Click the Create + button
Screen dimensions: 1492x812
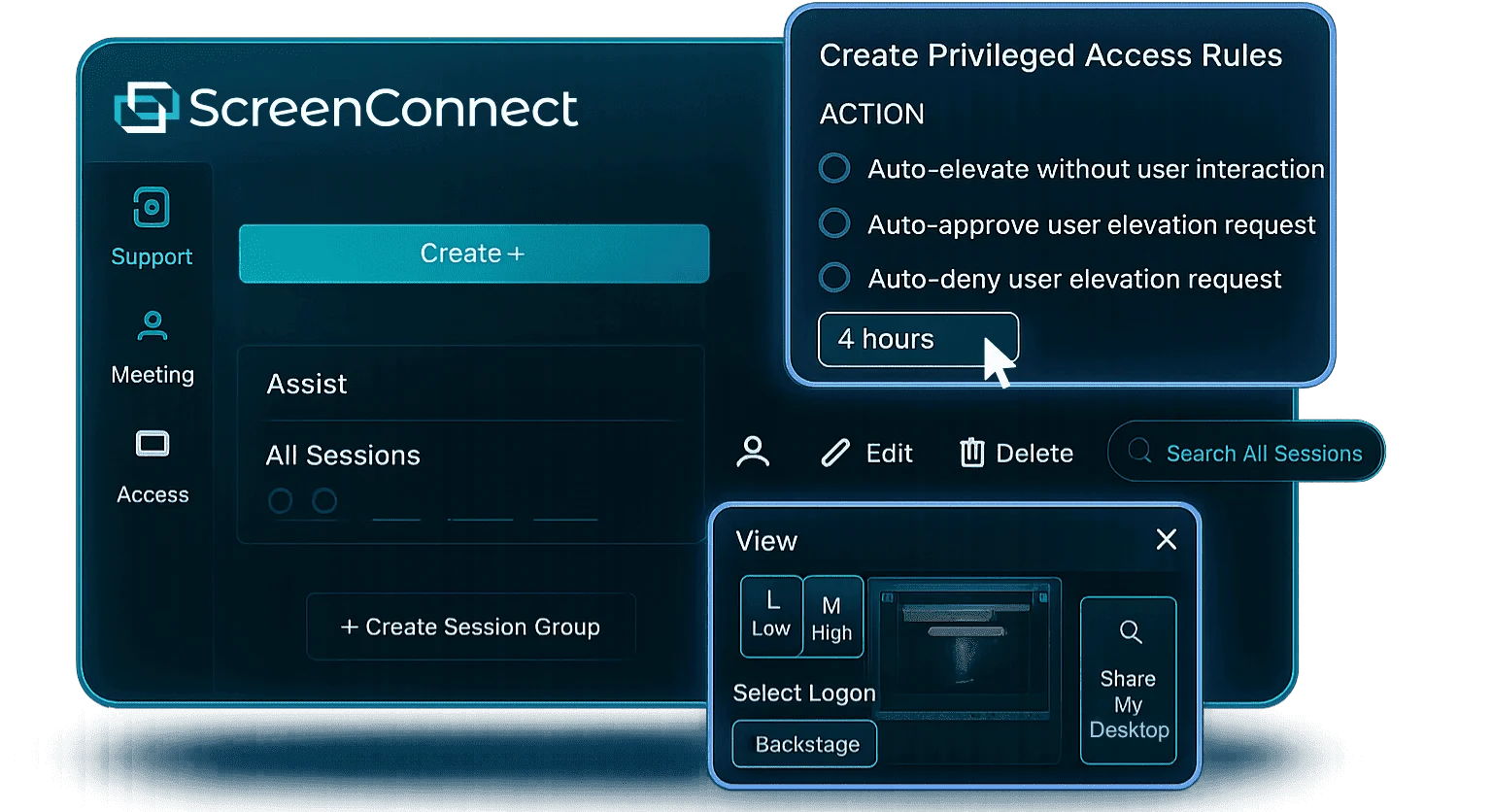pyautogui.click(x=474, y=254)
